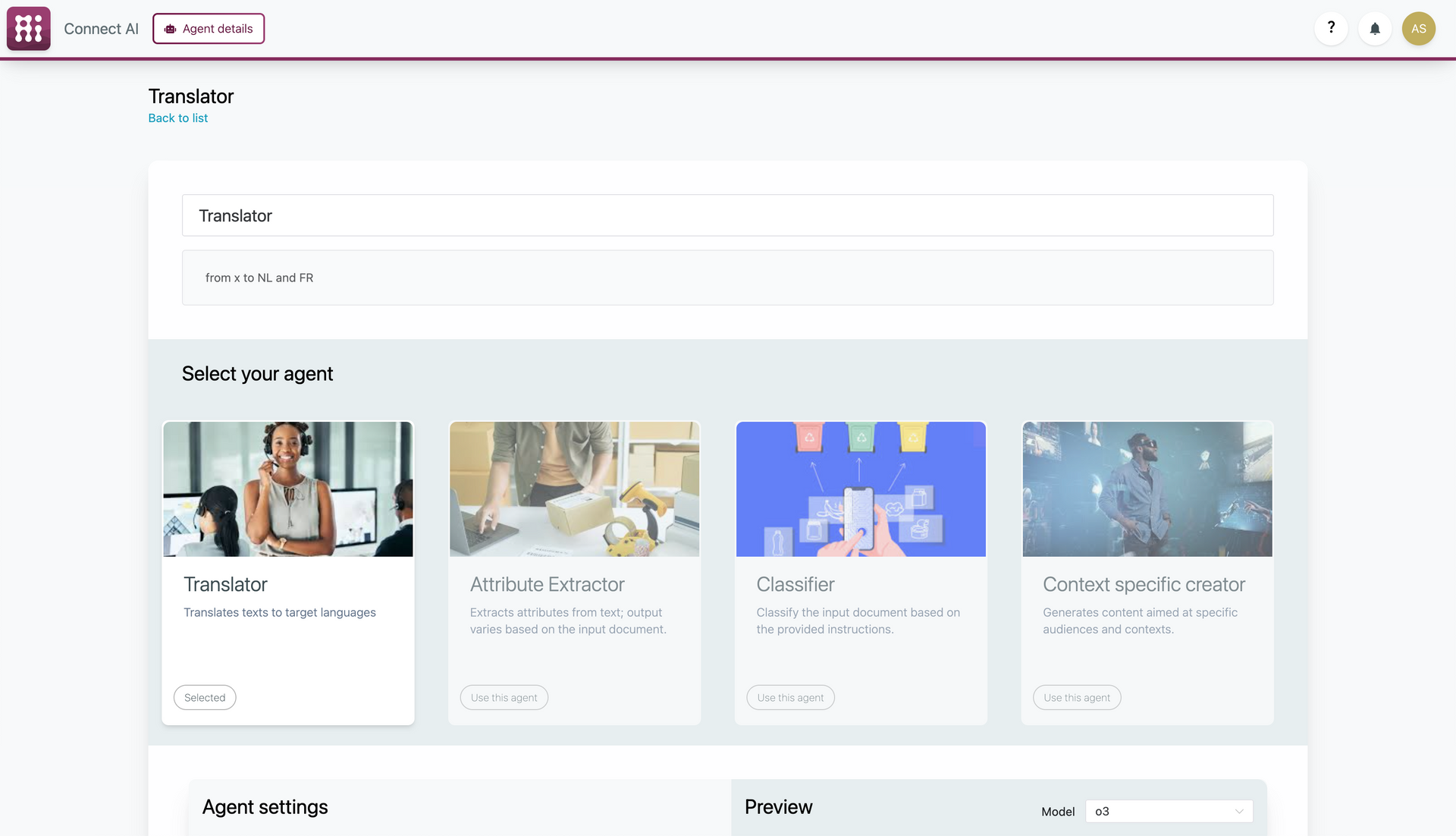Click the Classifier card illustration

[x=861, y=489]
